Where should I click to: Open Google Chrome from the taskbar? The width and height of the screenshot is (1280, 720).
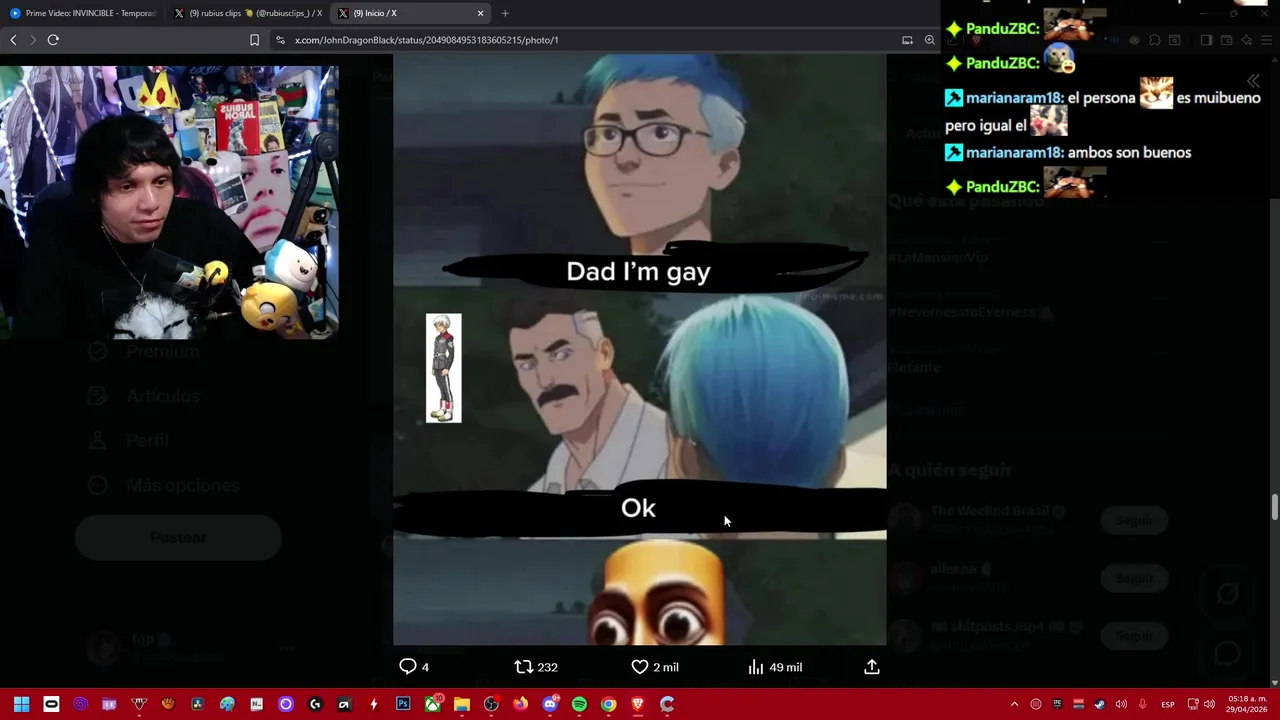click(608, 704)
